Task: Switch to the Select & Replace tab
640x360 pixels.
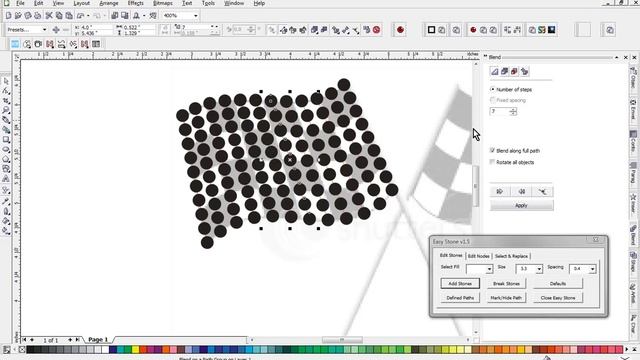Action: (511, 256)
